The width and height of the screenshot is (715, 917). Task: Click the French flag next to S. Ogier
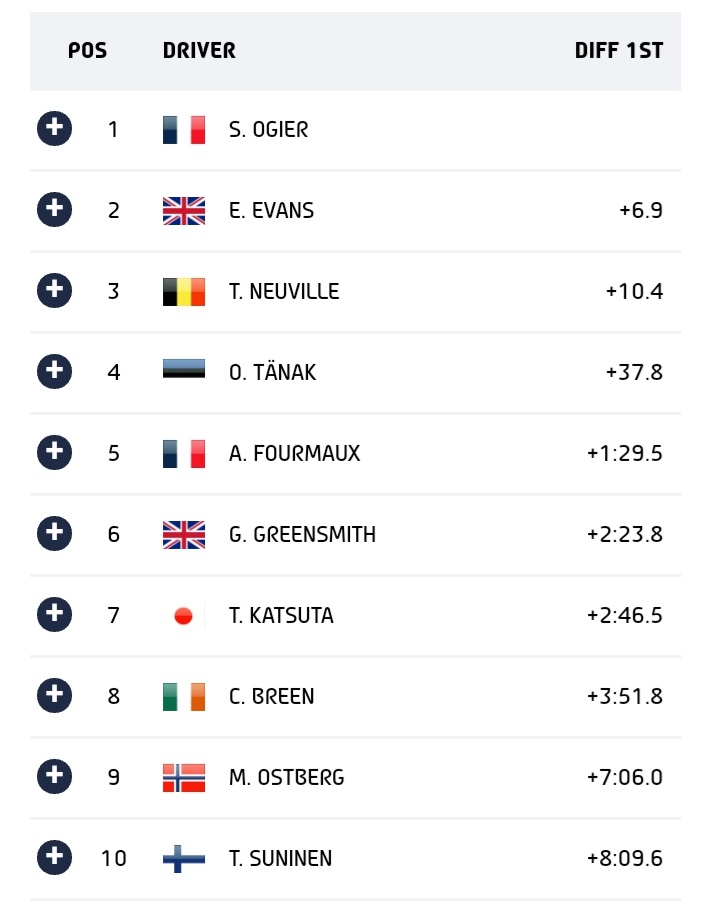click(x=184, y=130)
